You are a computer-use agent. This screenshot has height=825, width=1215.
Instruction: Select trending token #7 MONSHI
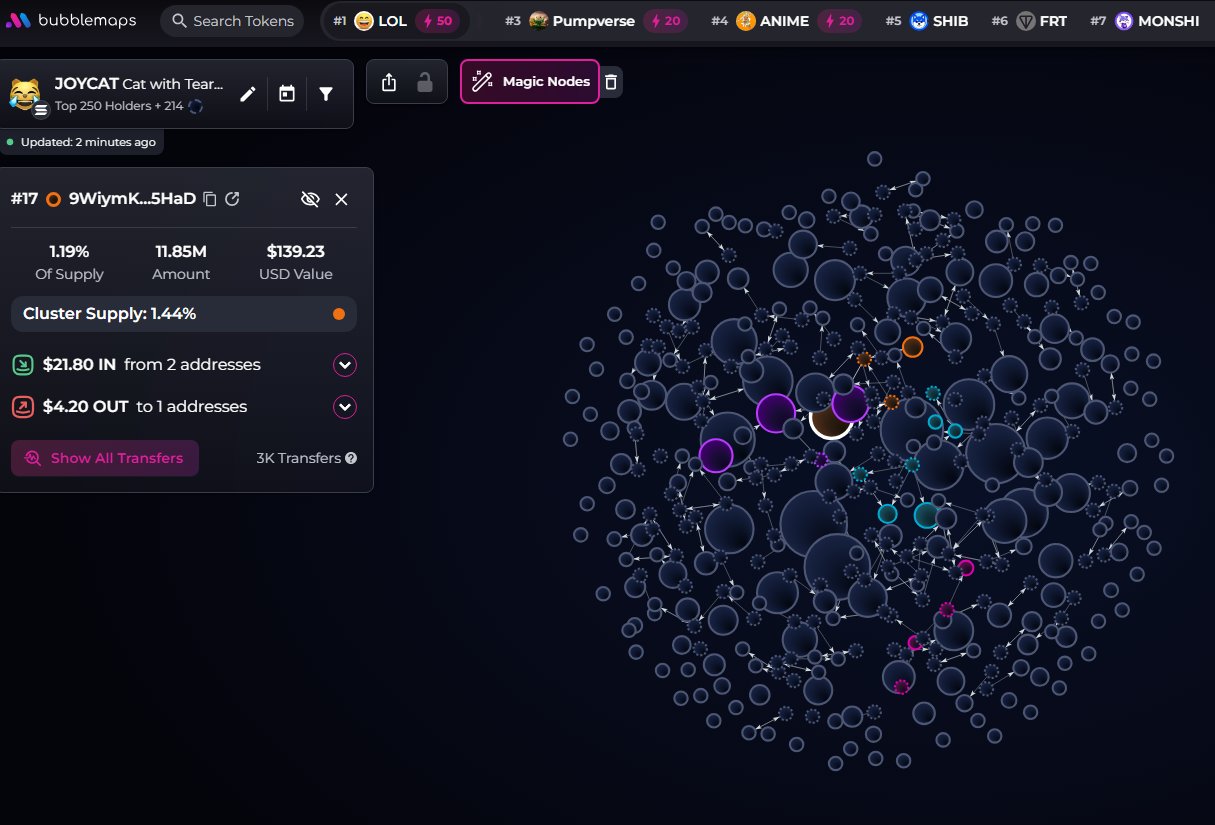(1144, 21)
